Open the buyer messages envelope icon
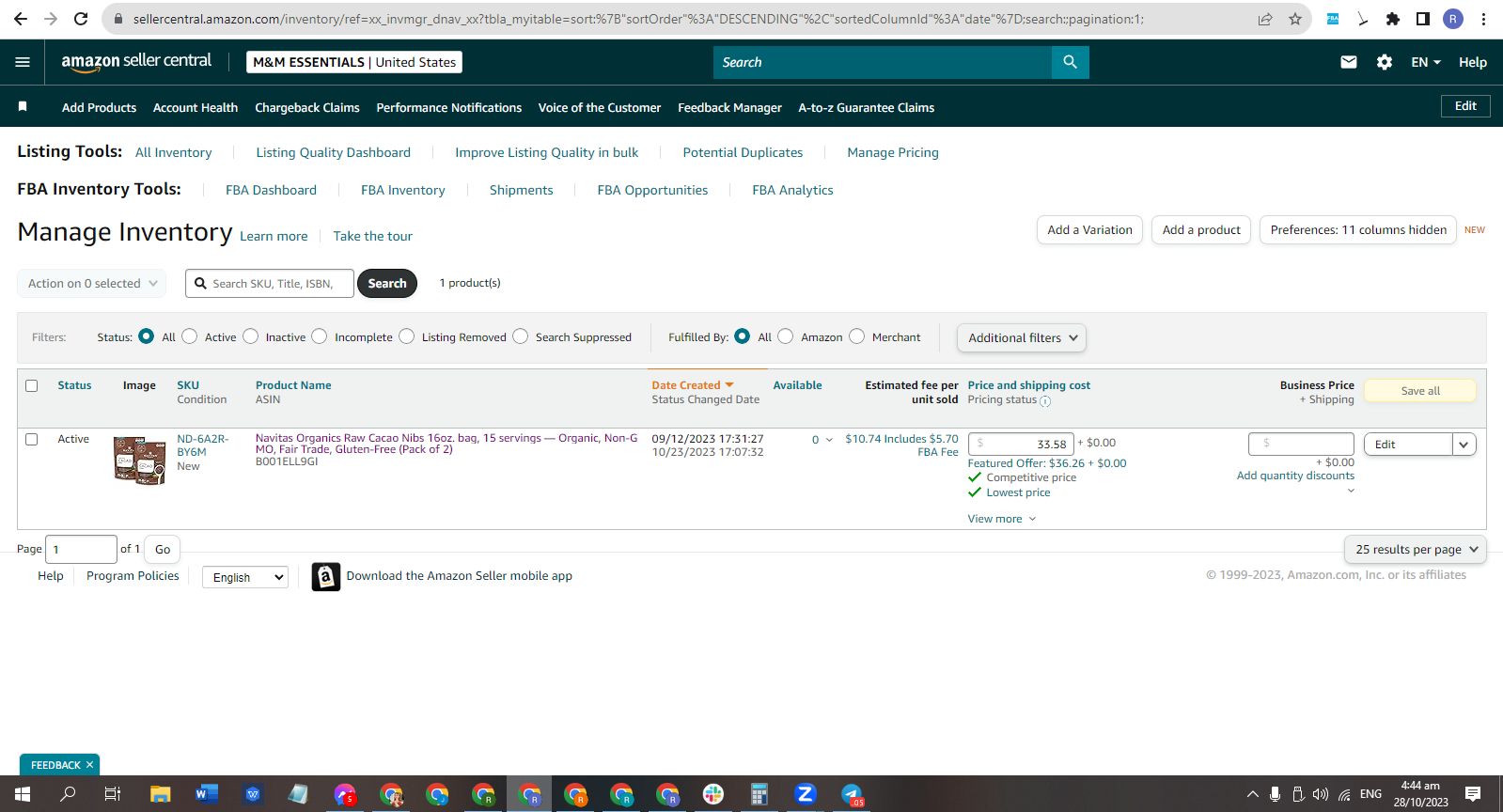 point(1348,62)
